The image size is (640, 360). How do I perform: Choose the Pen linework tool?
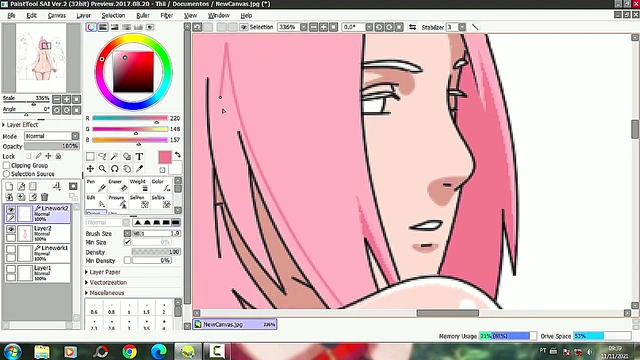96,185
